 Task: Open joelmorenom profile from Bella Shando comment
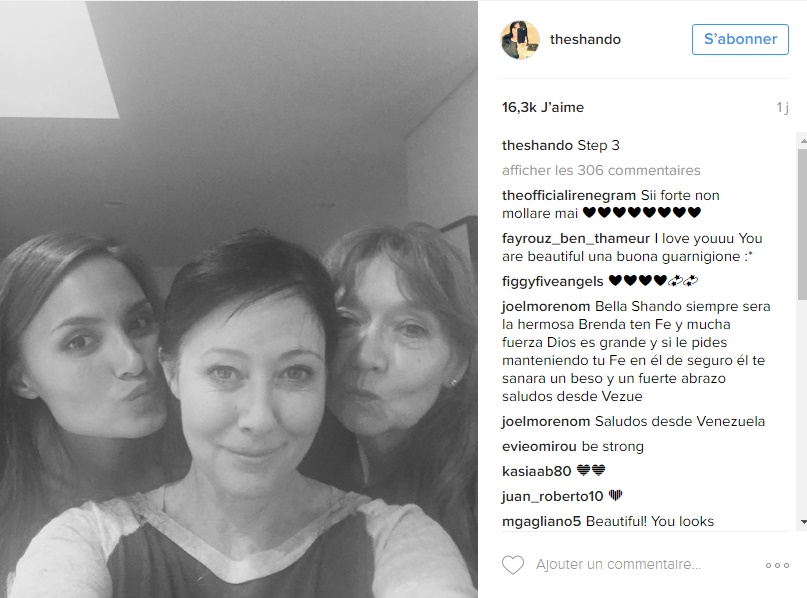coord(546,306)
